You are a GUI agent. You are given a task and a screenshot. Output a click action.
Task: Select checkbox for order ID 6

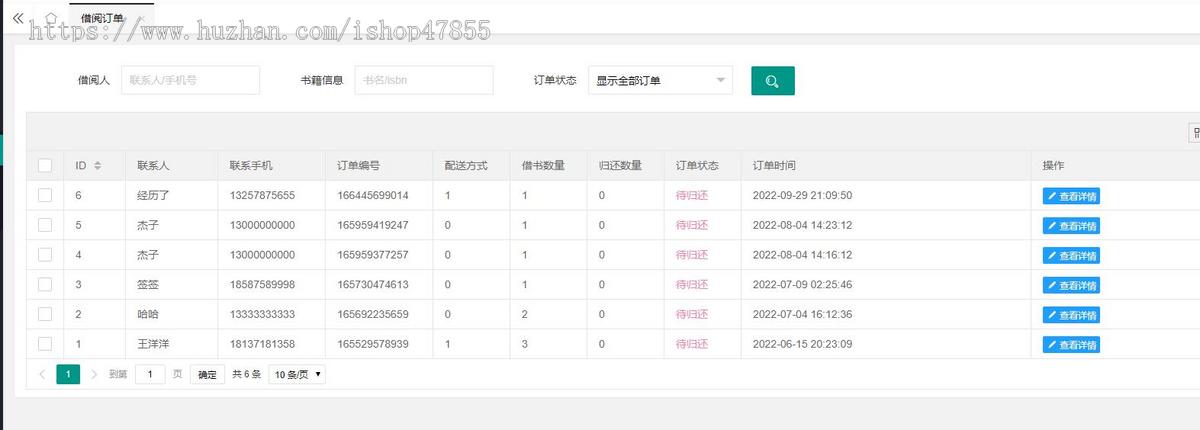(45, 195)
